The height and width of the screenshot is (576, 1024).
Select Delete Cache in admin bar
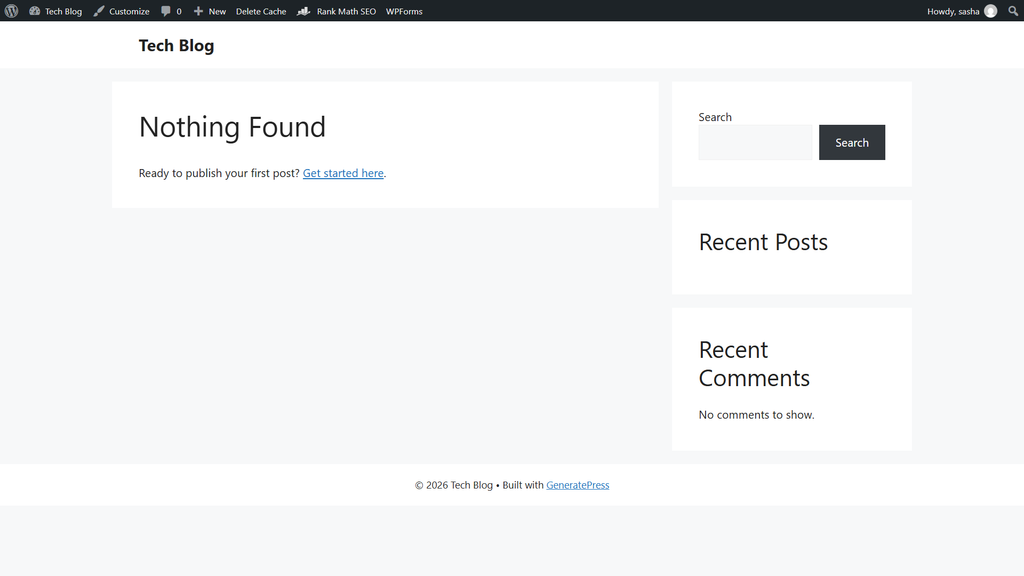pos(261,11)
